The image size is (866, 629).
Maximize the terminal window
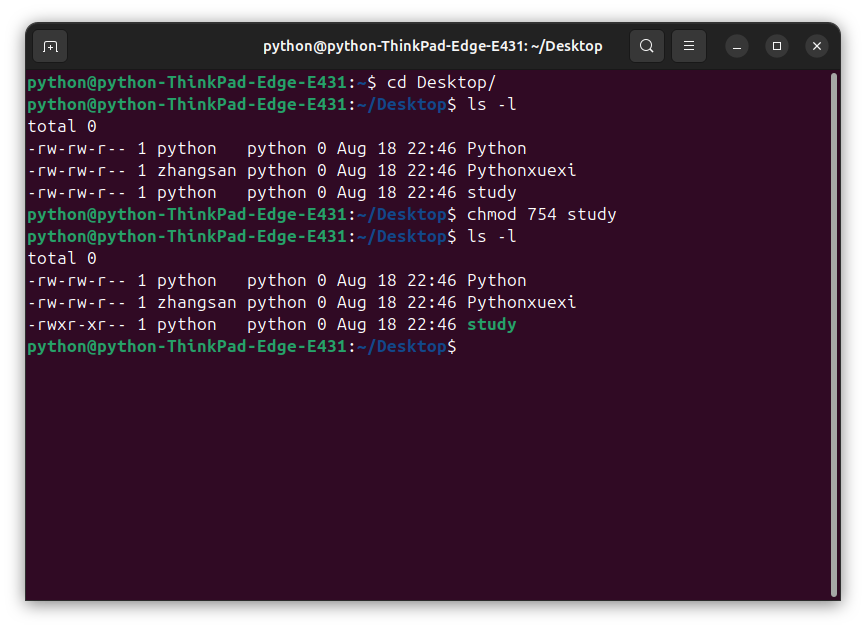tap(777, 46)
